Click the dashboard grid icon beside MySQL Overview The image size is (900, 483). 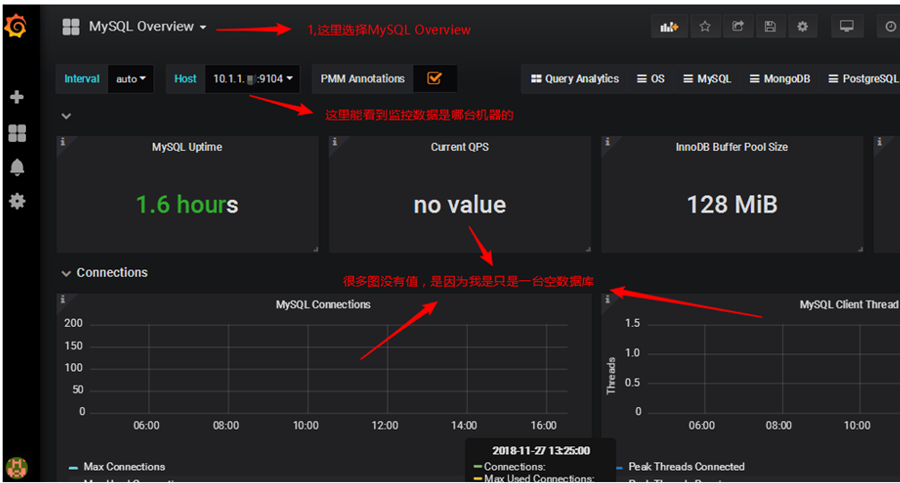click(x=71, y=27)
